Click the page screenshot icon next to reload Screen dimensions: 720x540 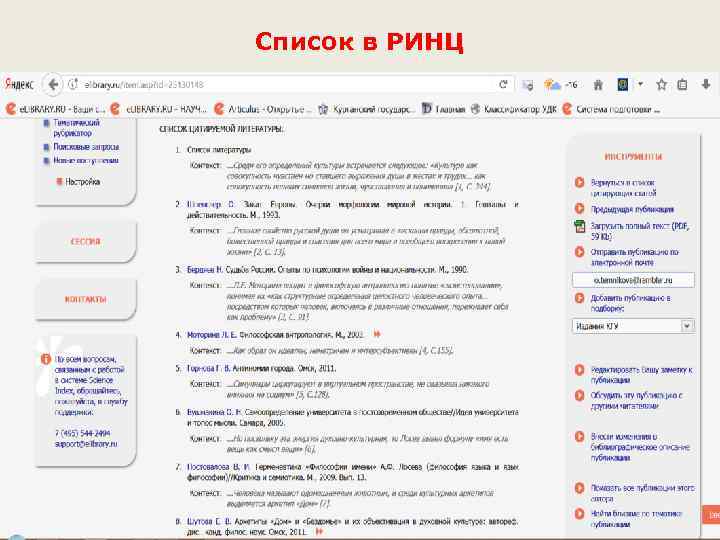click(528, 85)
